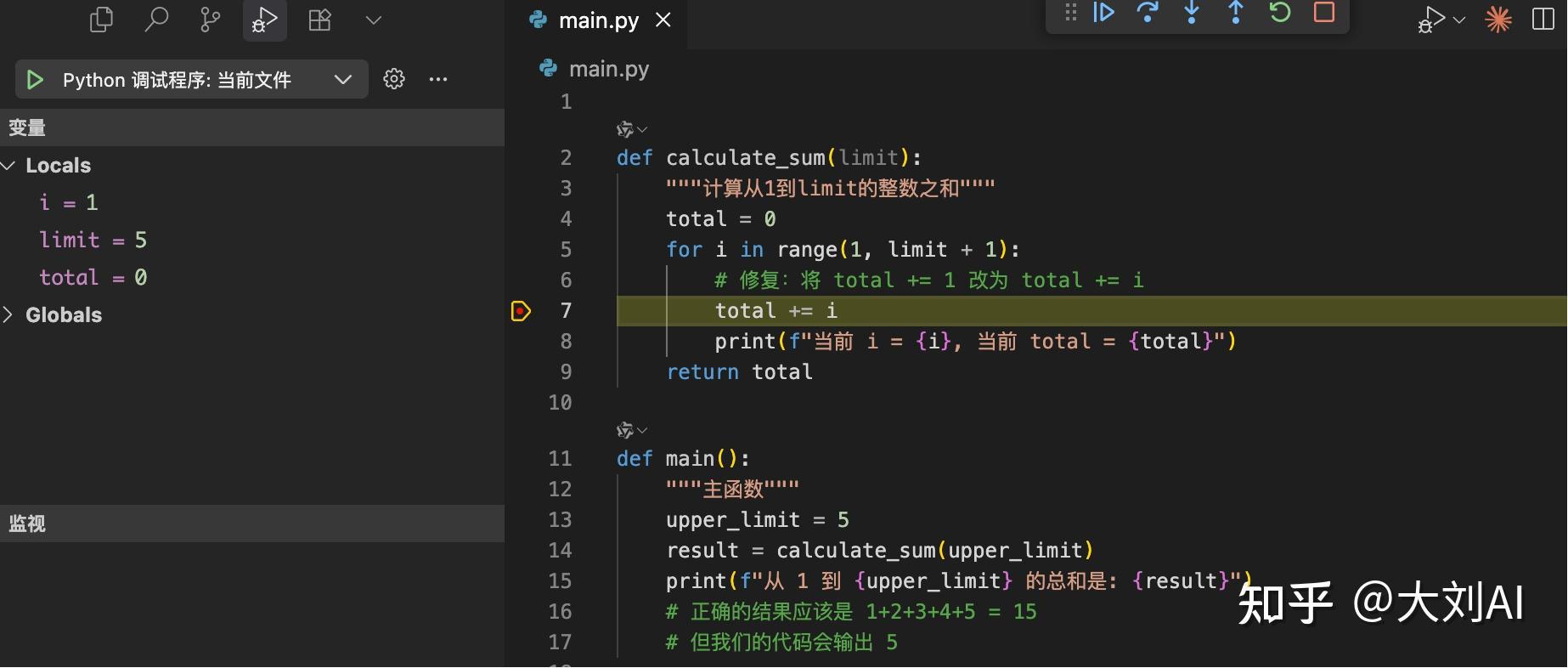Open the Run and Debug view icon
The height and width of the screenshot is (668, 1568).
[x=264, y=20]
